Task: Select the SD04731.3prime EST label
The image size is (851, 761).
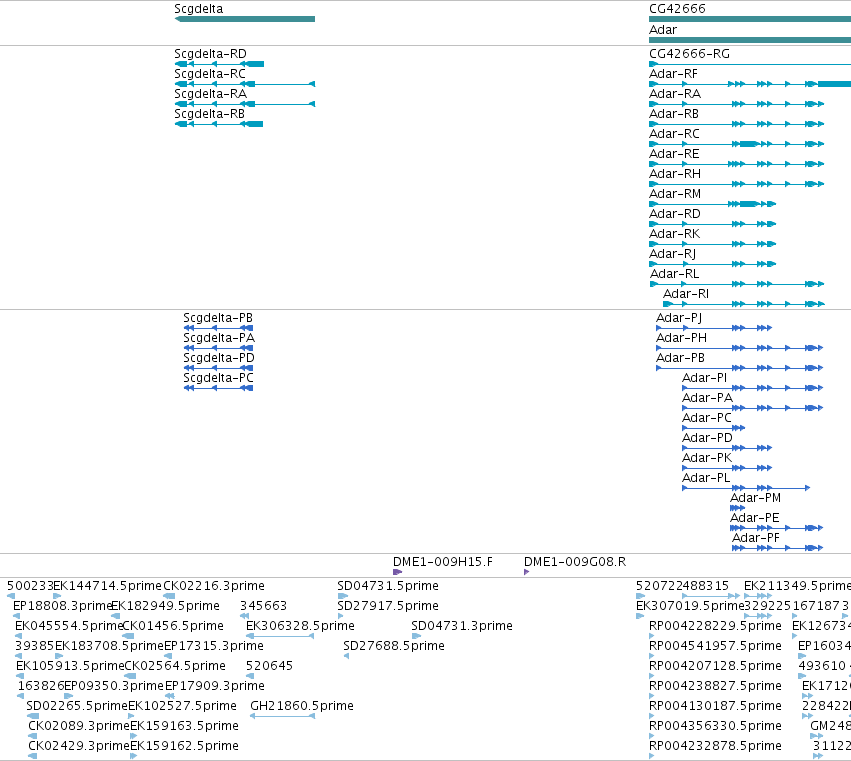Action: (x=462, y=626)
